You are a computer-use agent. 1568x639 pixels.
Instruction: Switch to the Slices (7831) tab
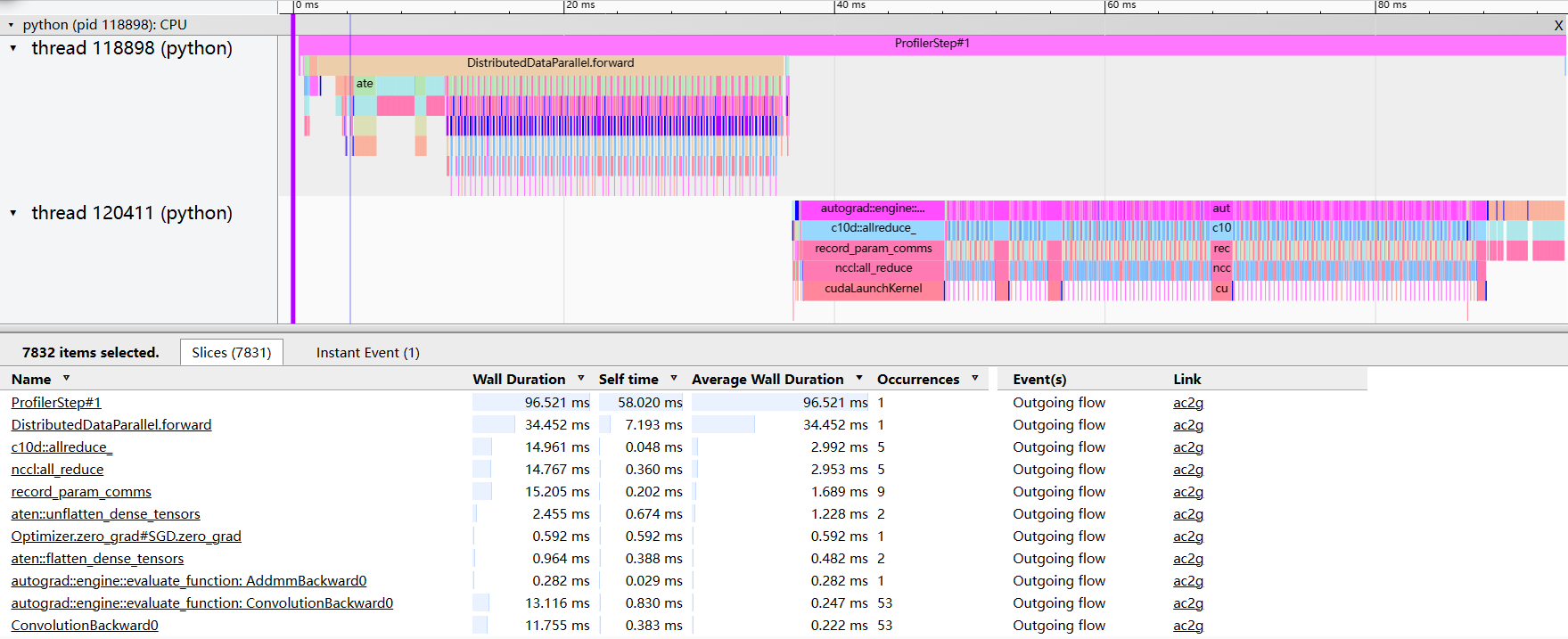click(232, 353)
